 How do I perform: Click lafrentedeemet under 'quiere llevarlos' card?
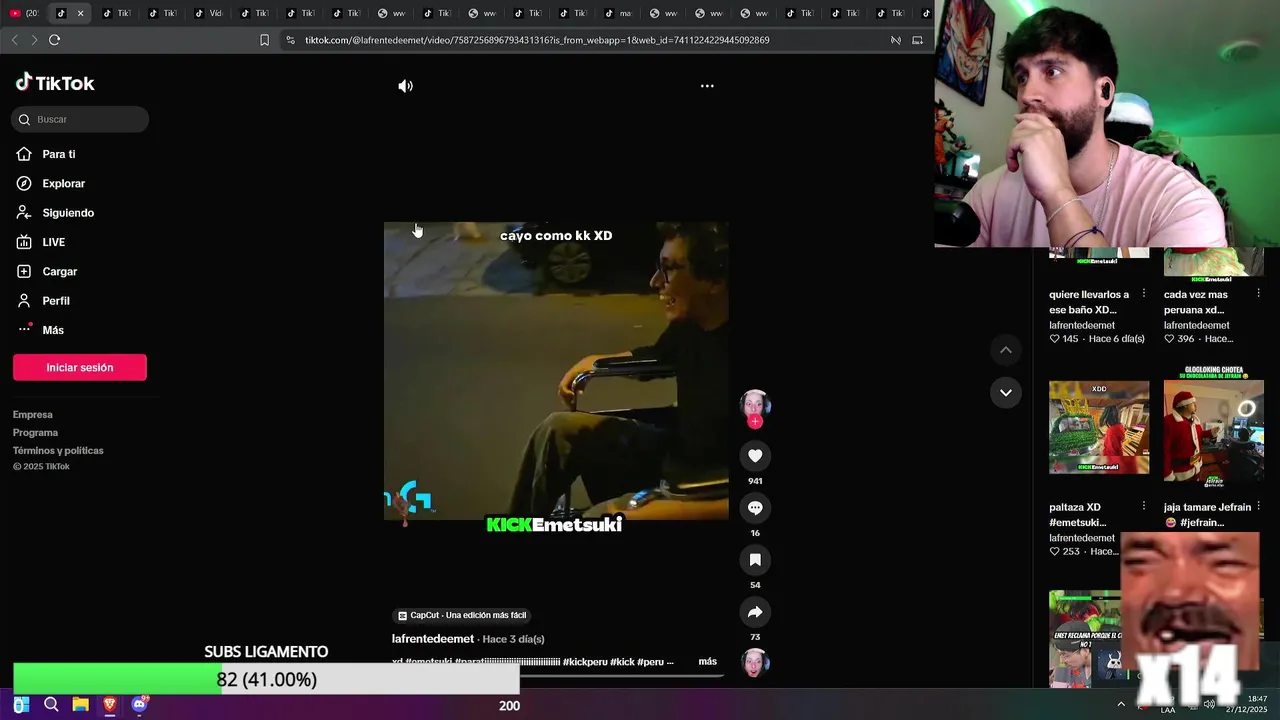1082,325
